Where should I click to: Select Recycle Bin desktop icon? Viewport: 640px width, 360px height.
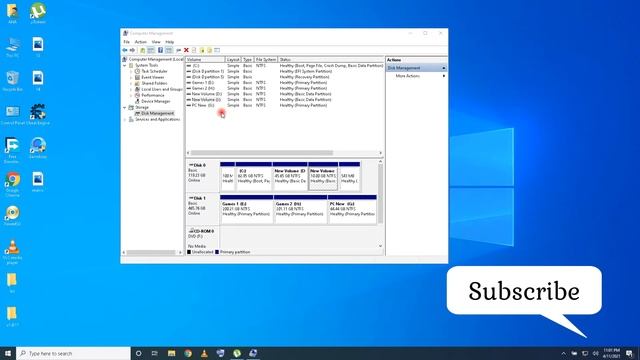[13, 80]
